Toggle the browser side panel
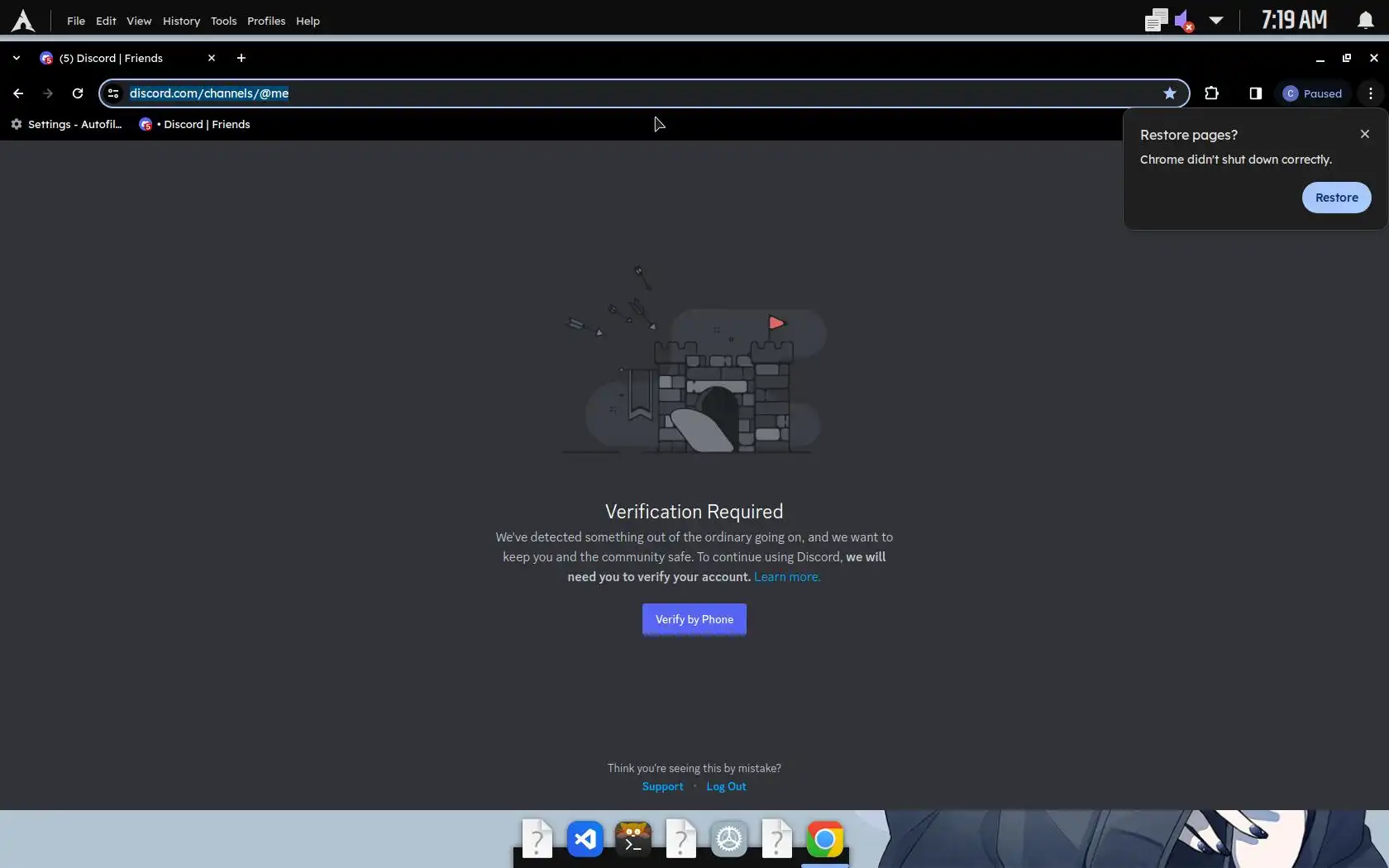The image size is (1389, 868). click(x=1255, y=93)
